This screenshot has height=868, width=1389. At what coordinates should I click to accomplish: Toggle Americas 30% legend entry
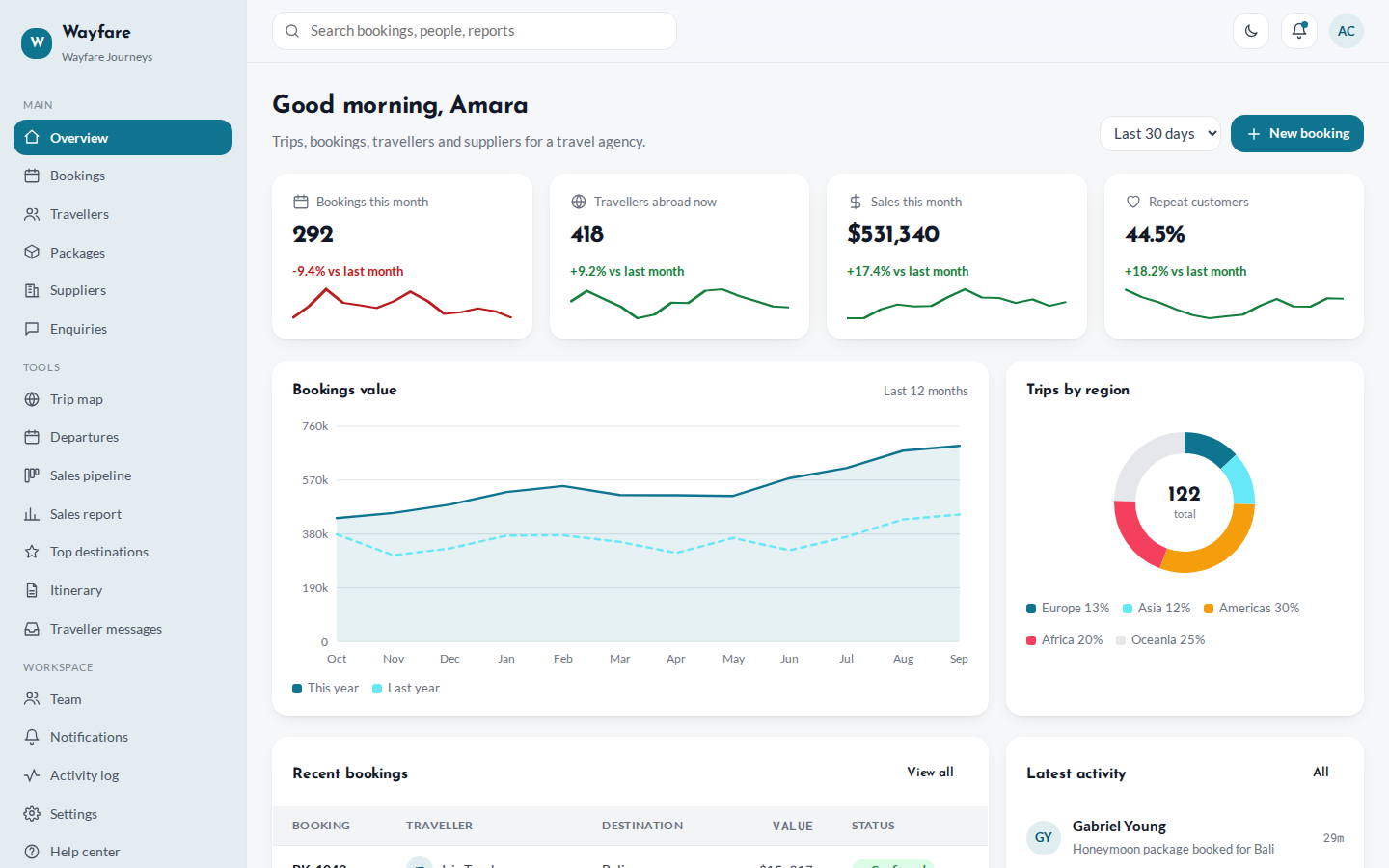point(1251,609)
